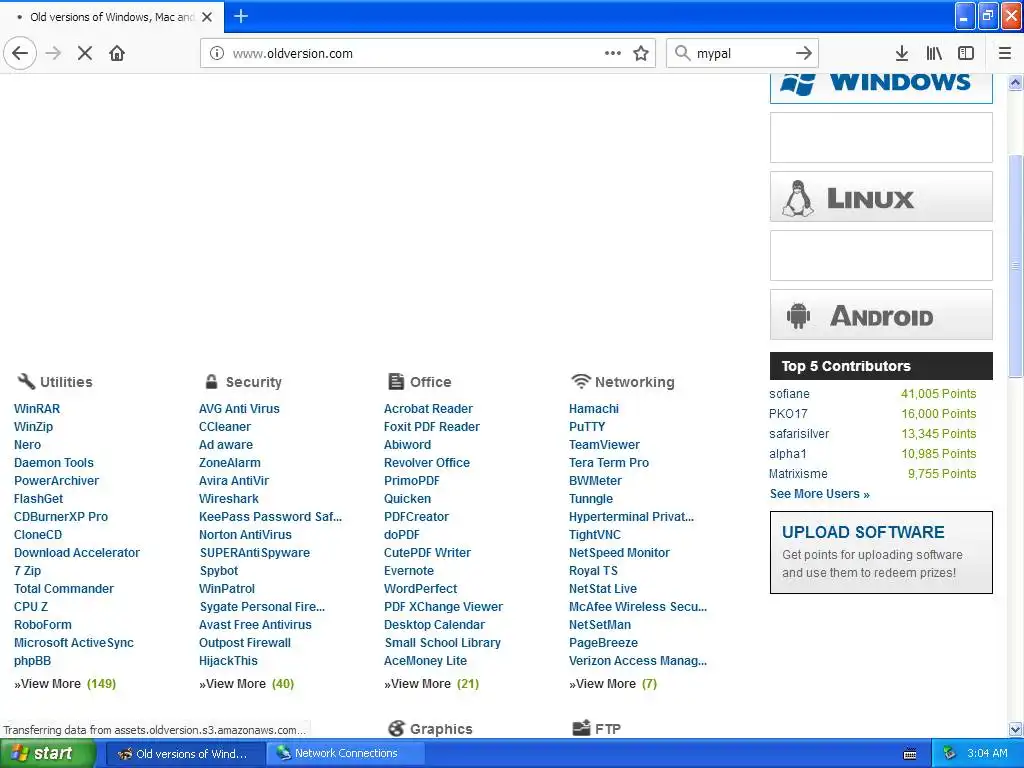Click the taskbar clock showing 3:04 AM

coord(987,753)
